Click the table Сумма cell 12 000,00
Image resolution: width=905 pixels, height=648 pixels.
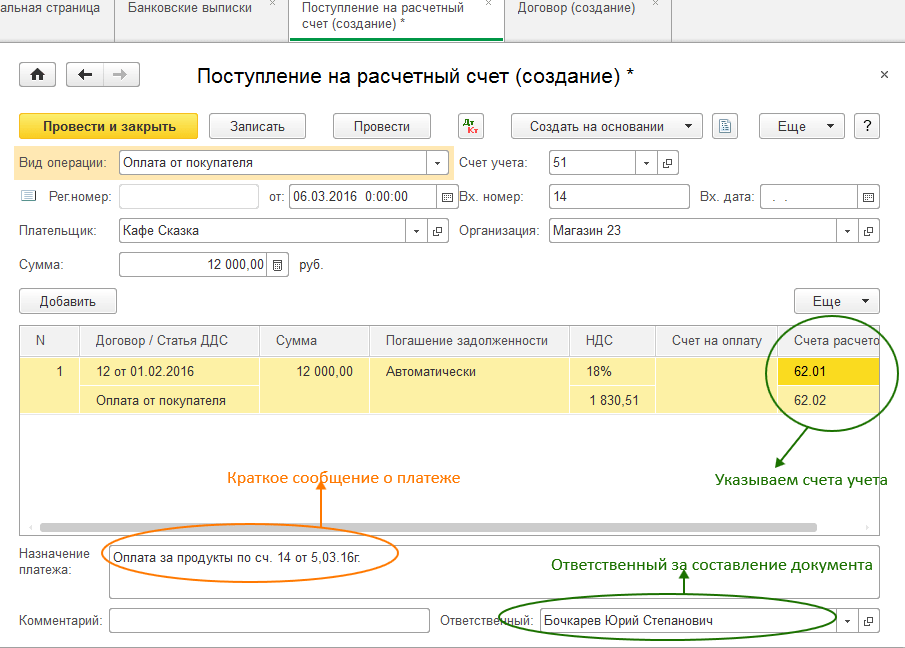pos(314,385)
